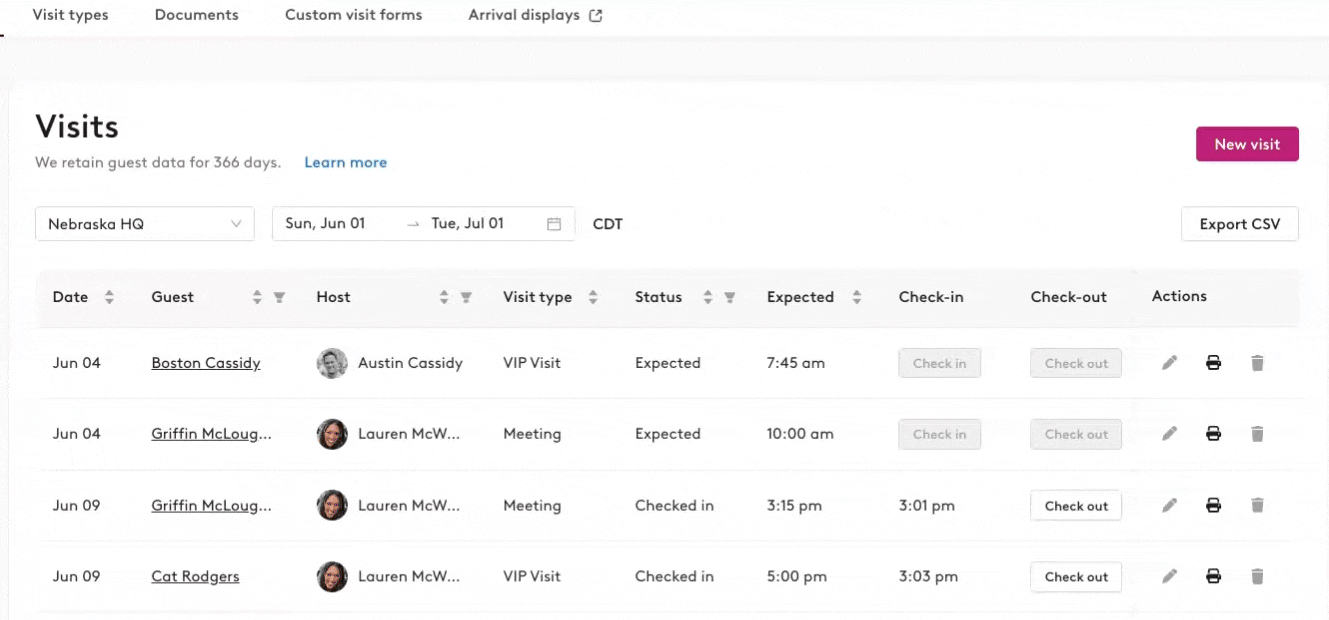
Task: Click Check out for Boston Cassidy
Action: point(1076,363)
